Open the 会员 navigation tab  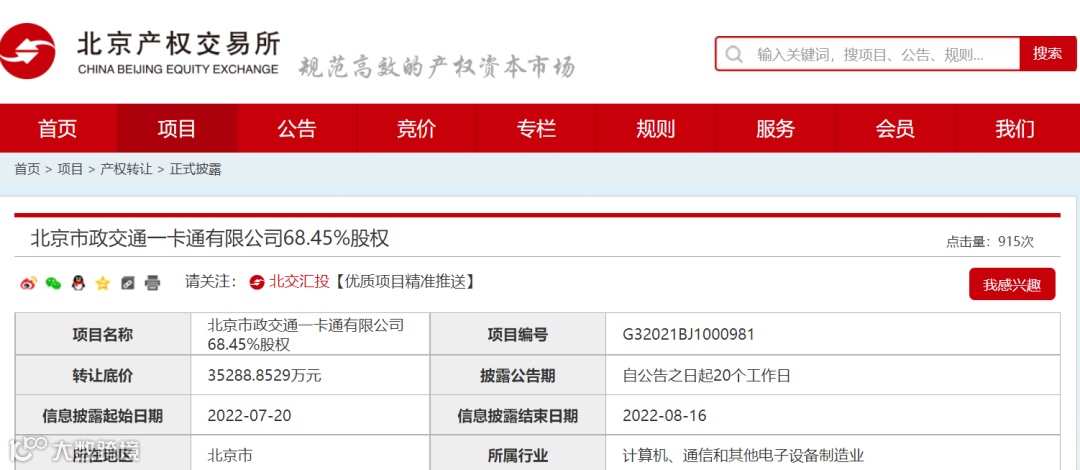click(x=895, y=128)
